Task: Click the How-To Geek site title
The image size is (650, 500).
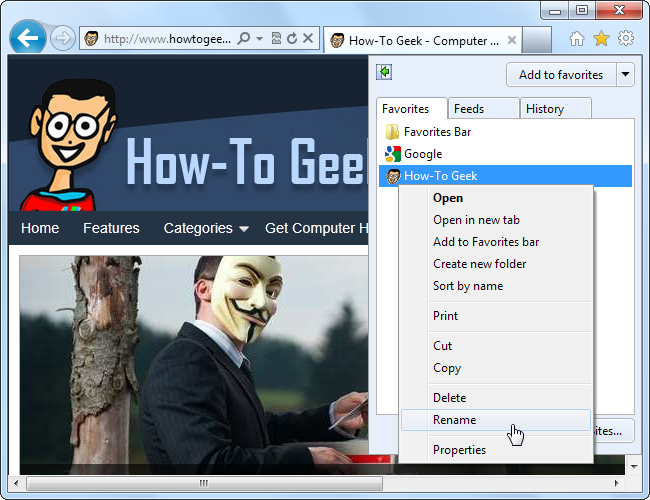Action: [247, 160]
